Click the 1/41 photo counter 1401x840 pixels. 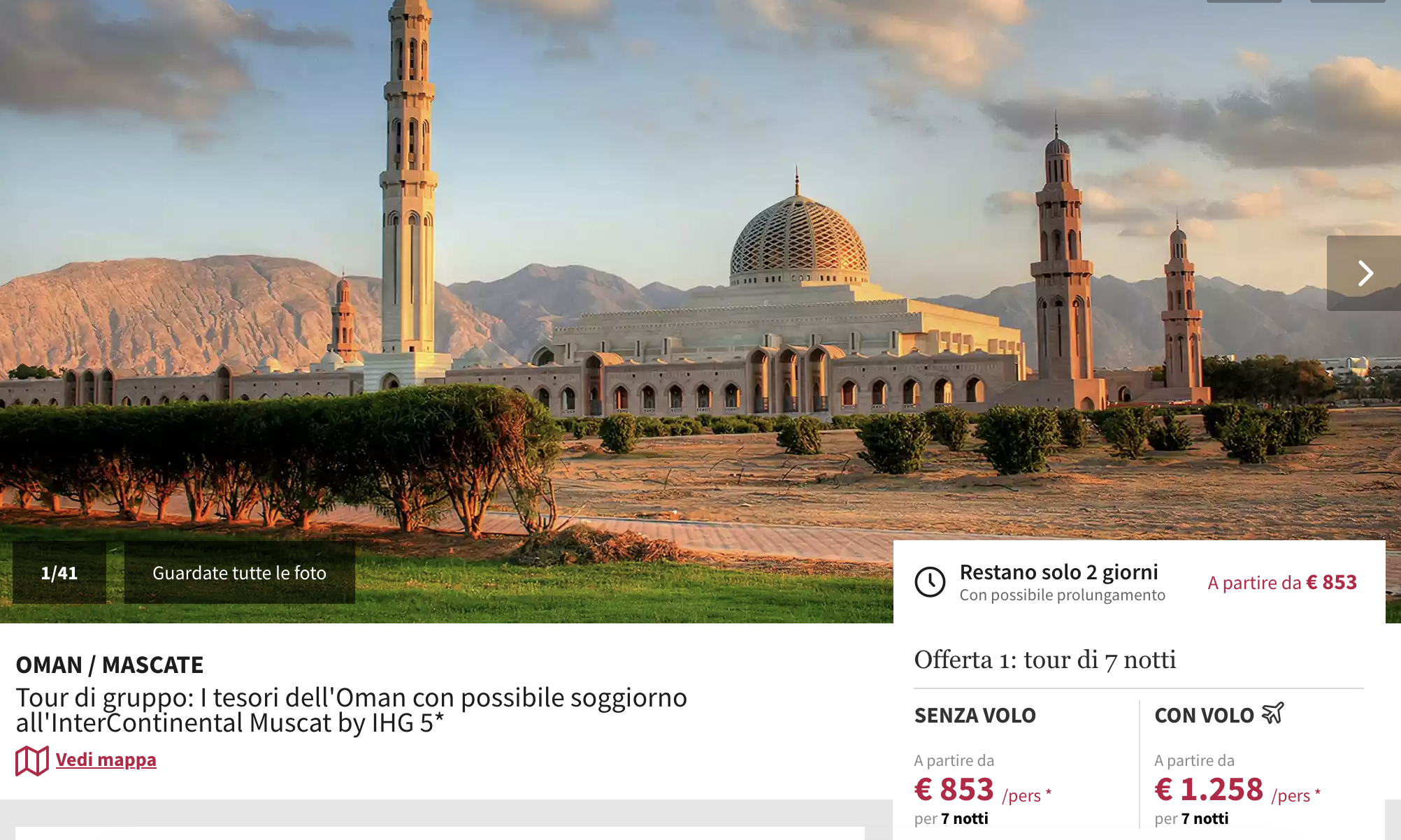point(59,573)
